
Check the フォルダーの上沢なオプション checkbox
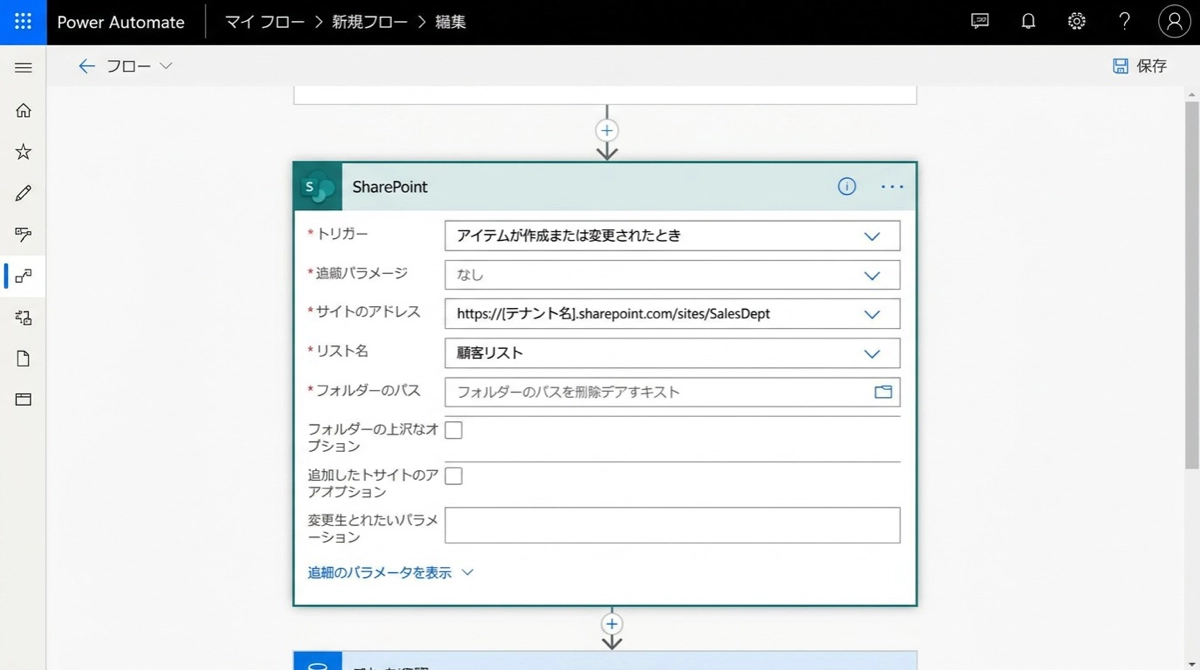pyautogui.click(x=454, y=430)
